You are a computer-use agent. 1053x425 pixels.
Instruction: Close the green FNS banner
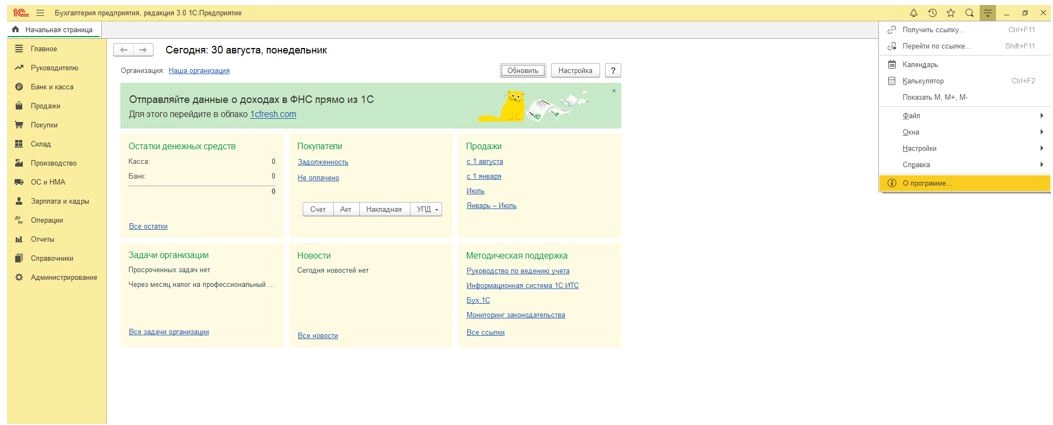[x=613, y=90]
